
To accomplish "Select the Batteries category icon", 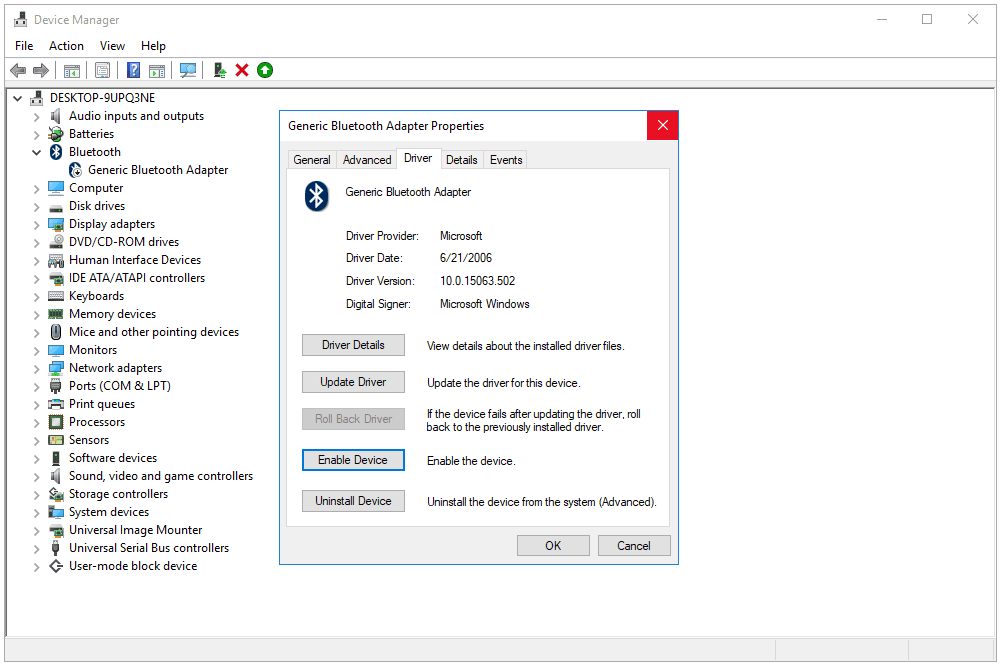I will pyautogui.click(x=56, y=134).
